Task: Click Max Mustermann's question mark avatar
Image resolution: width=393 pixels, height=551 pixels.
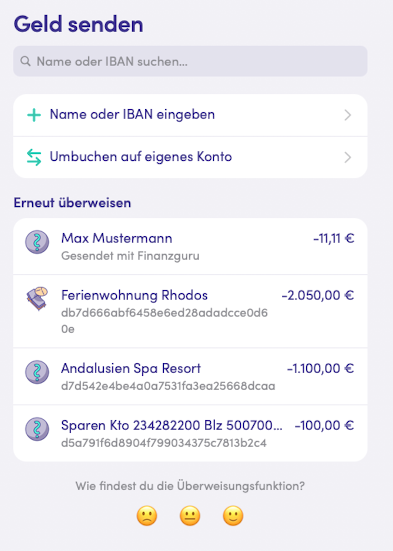Action: [x=37, y=242]
